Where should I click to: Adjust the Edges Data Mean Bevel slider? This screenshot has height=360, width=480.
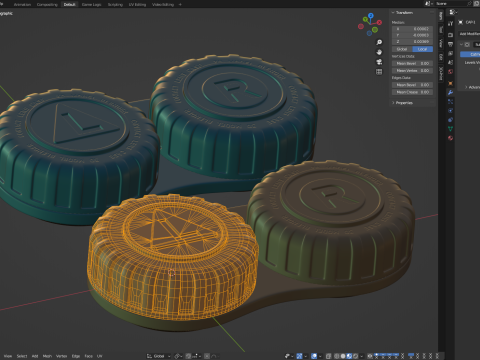[x=412, y=85]
